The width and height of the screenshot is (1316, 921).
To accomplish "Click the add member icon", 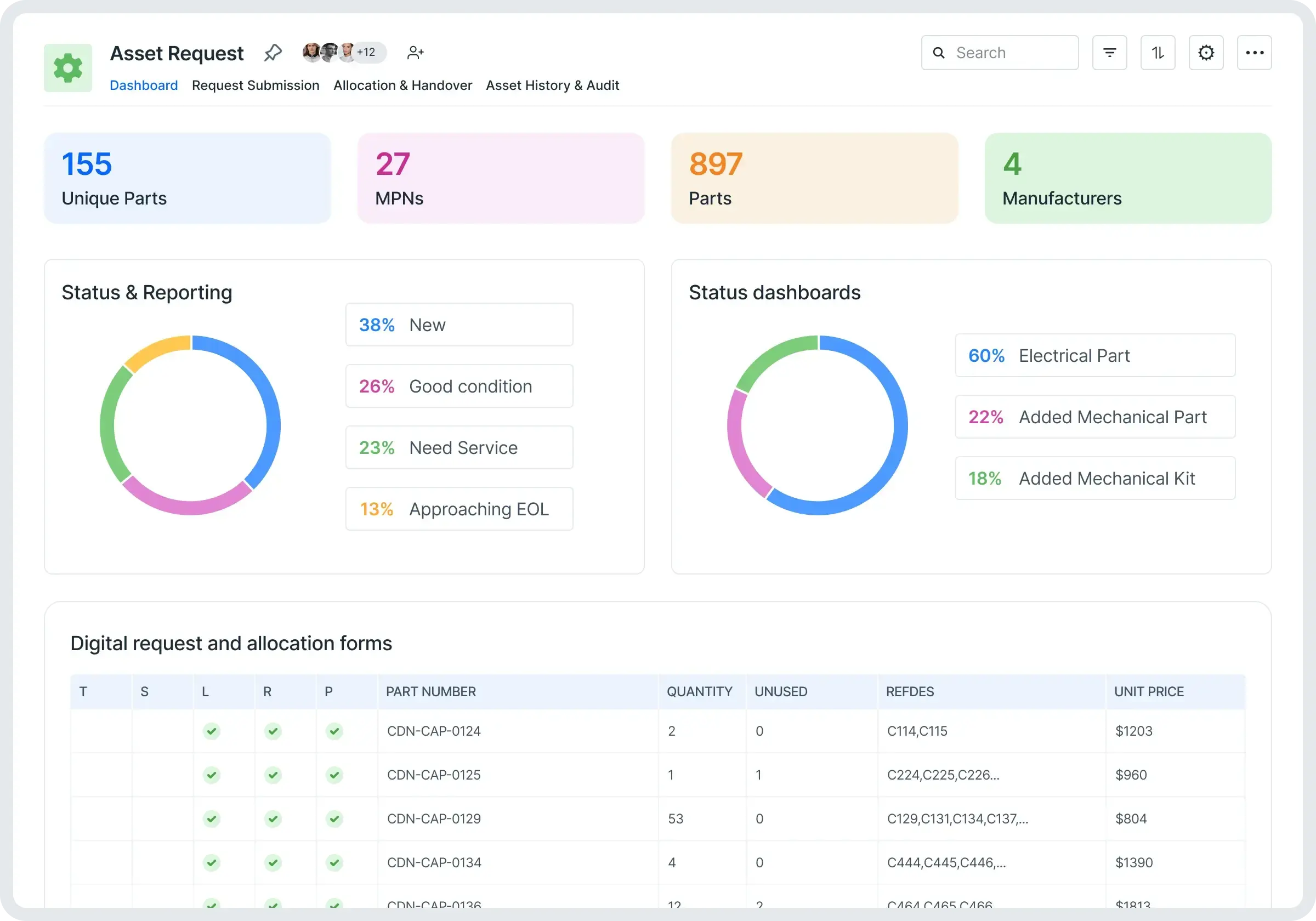I will click(x=415, y=53).
